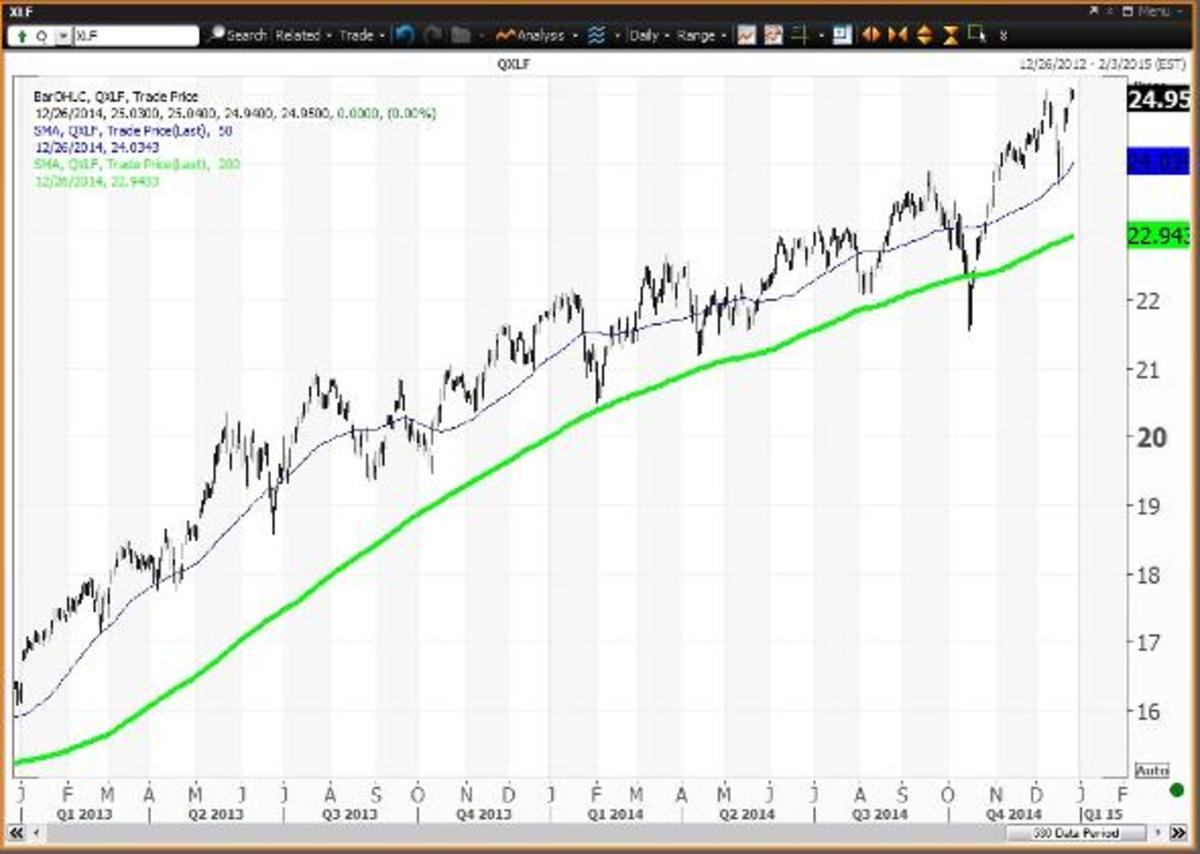Expand the arrow beside the wavy lines icon
The height and width of the screenshot is (854, 1200).
617,36
